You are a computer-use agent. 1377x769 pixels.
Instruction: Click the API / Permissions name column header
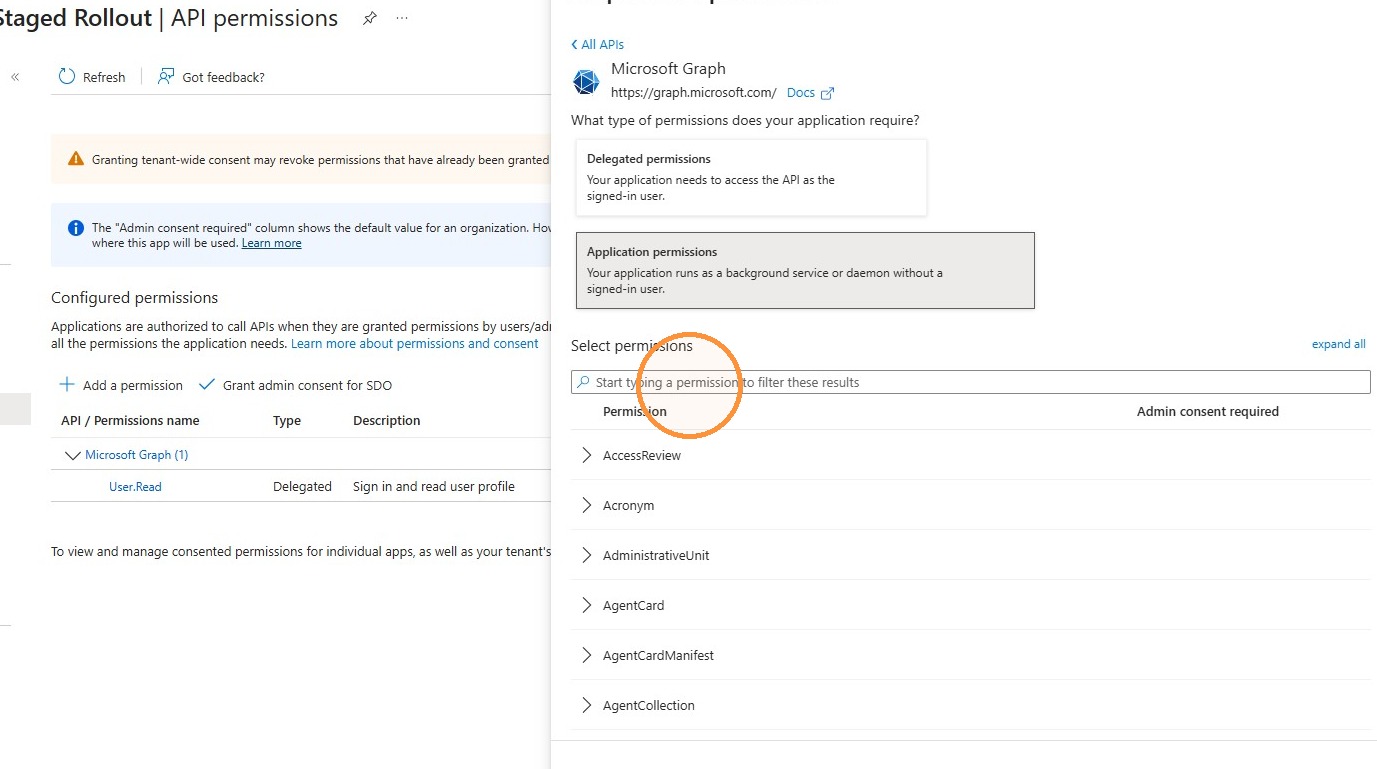[x=130, y=421]
